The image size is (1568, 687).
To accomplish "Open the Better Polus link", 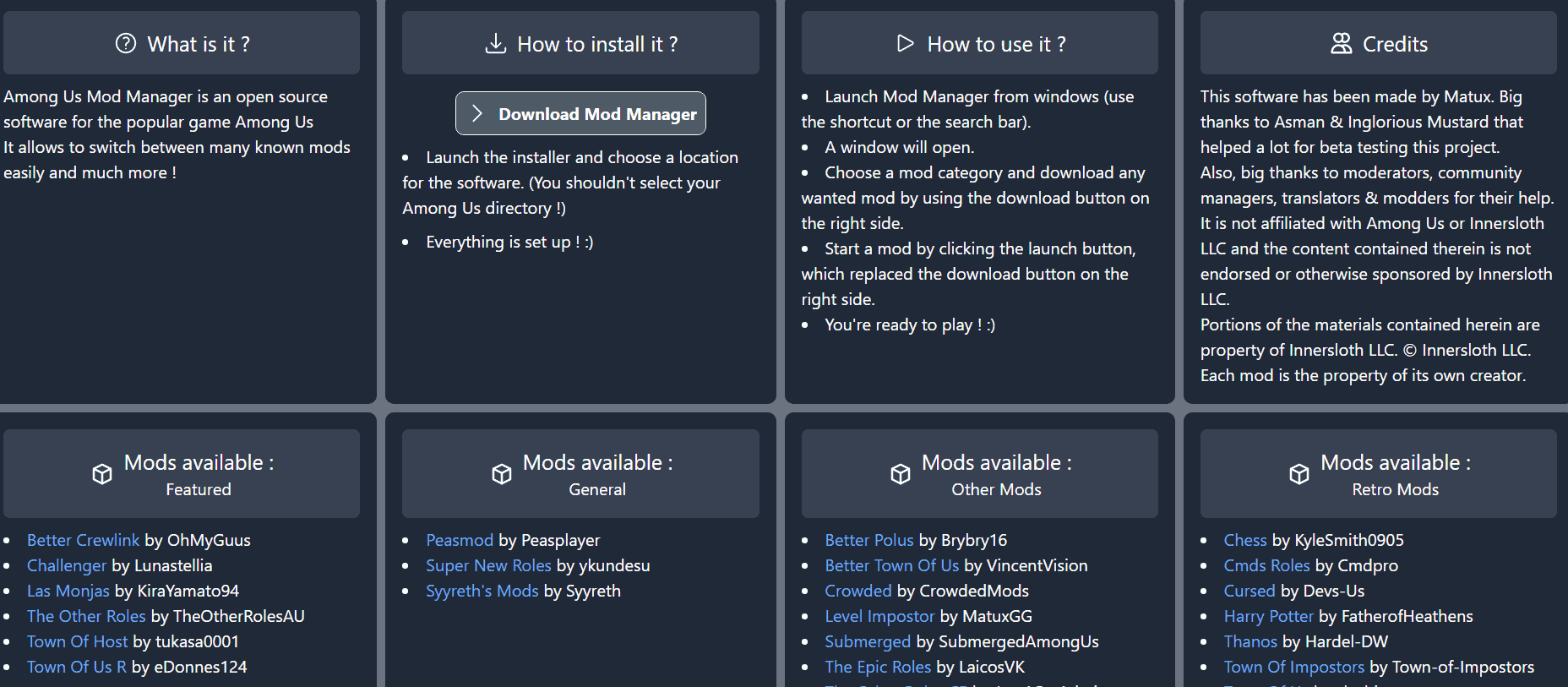I will pyautogui.click(x=869, y=540).
